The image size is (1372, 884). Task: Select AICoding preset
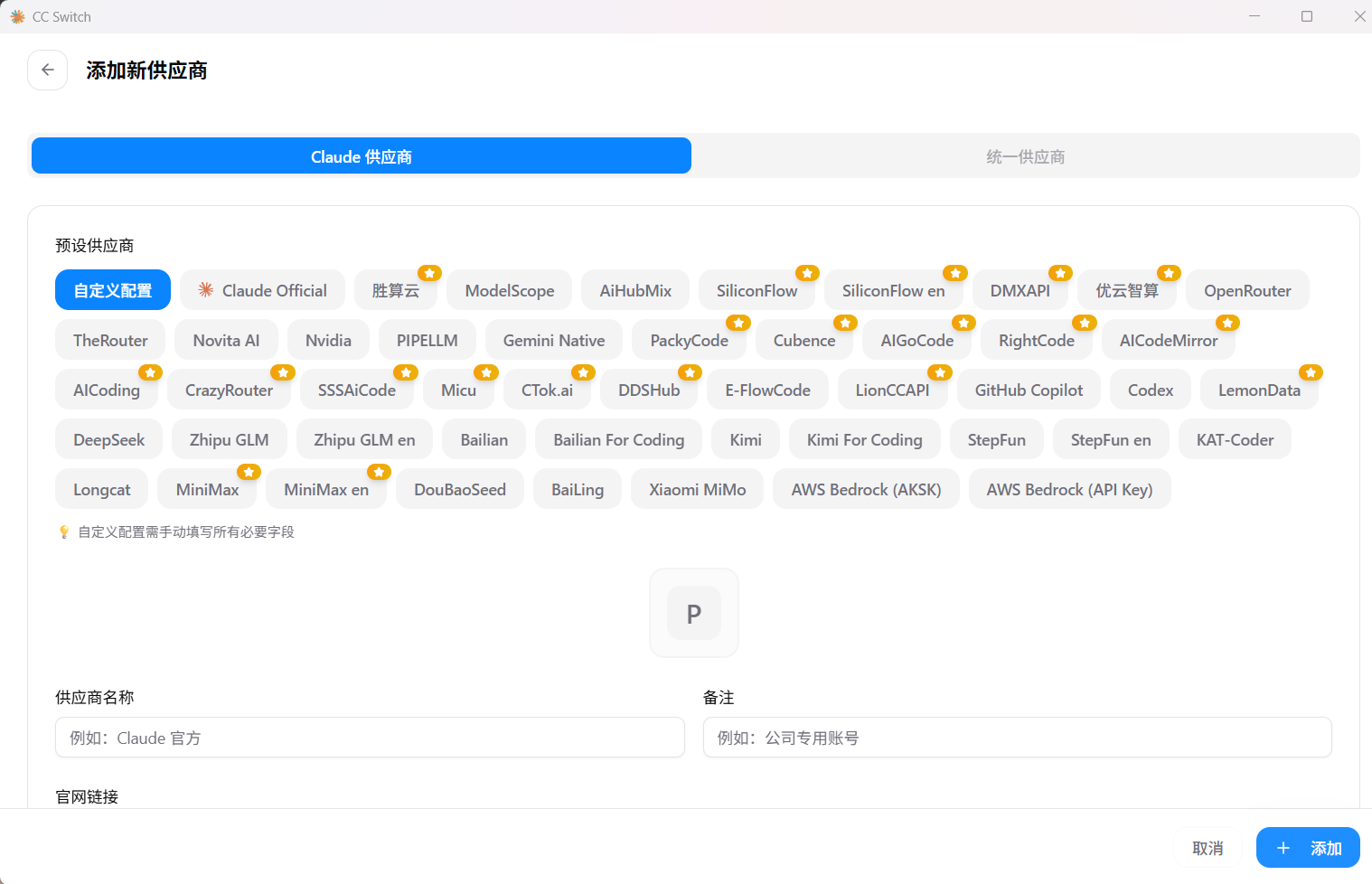pos(107,390)
